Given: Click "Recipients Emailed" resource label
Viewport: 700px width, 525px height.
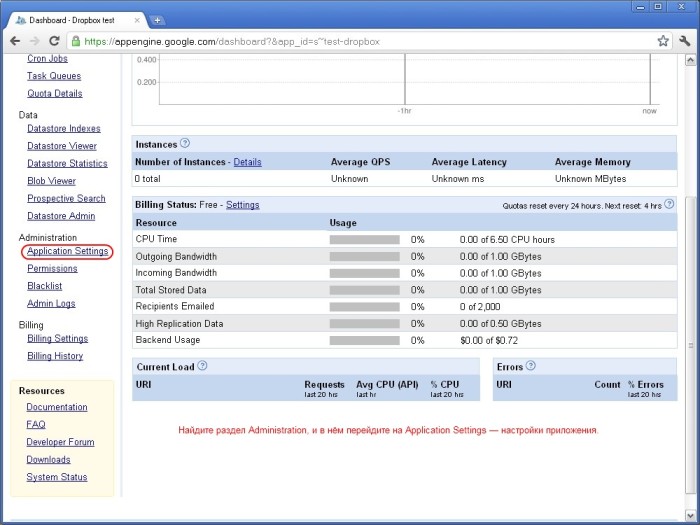Looking at the screenshot, I should pos(175,306).
